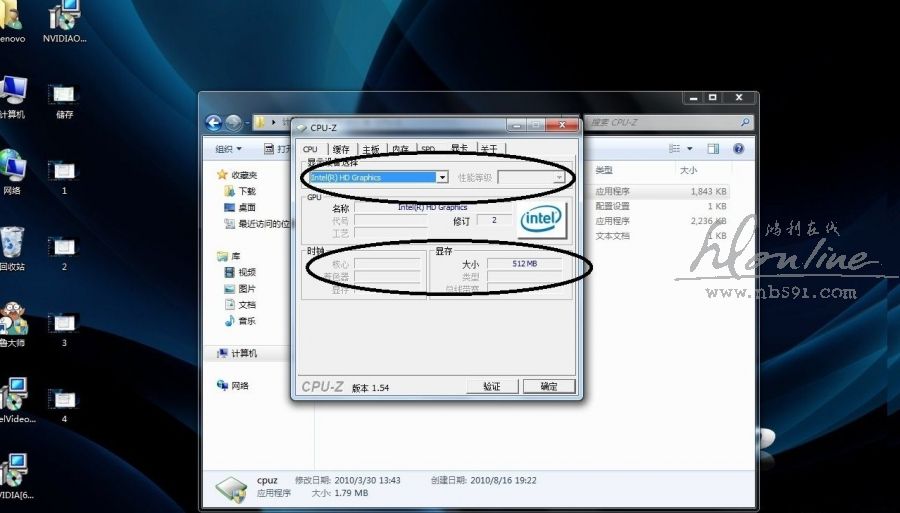The width and height of the screenshot is (900, 513).
Task: Expand the 组织 (Organize) menu dropdown
Action: (229, 149)
